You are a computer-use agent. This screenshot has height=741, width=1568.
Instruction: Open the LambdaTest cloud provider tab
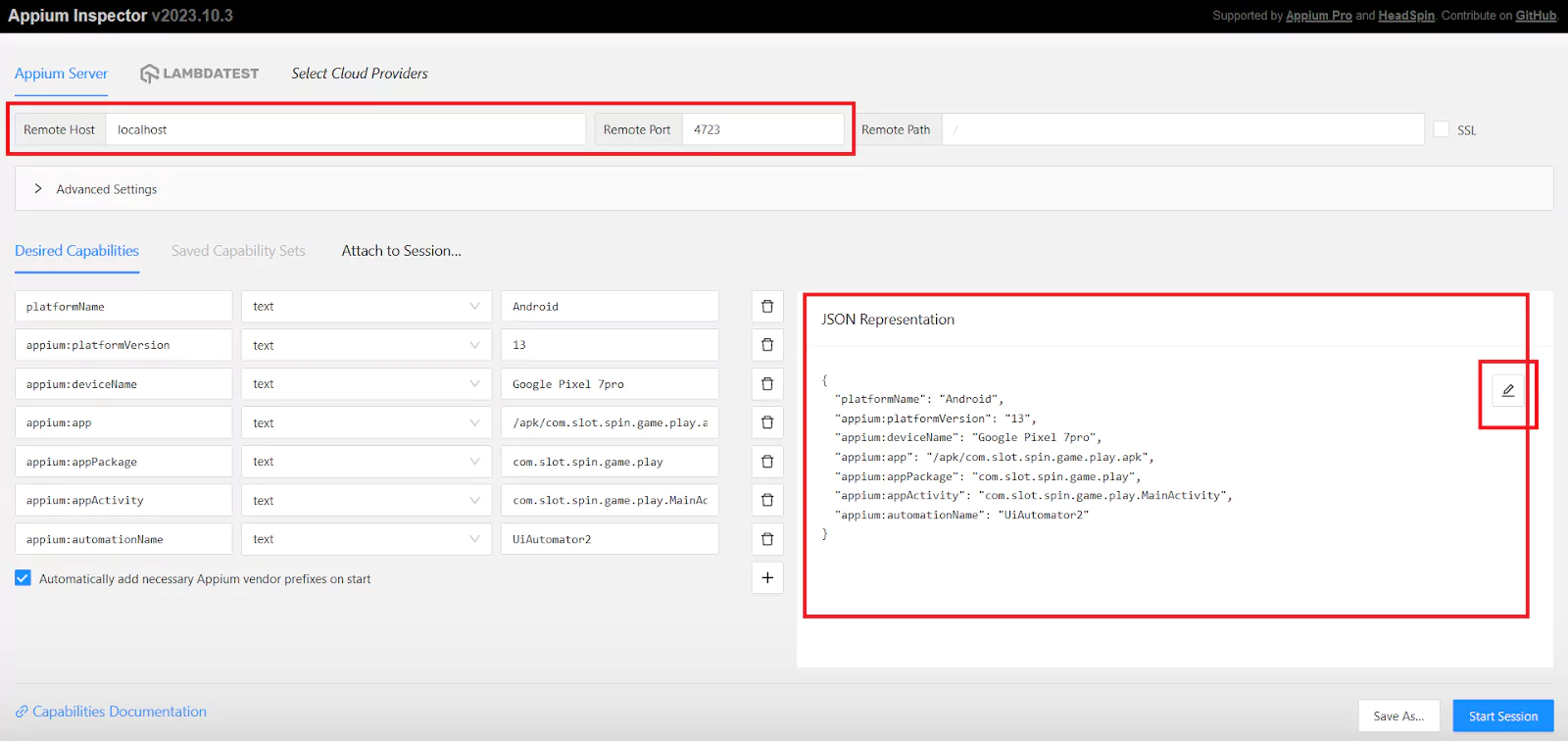pos(200,74)
